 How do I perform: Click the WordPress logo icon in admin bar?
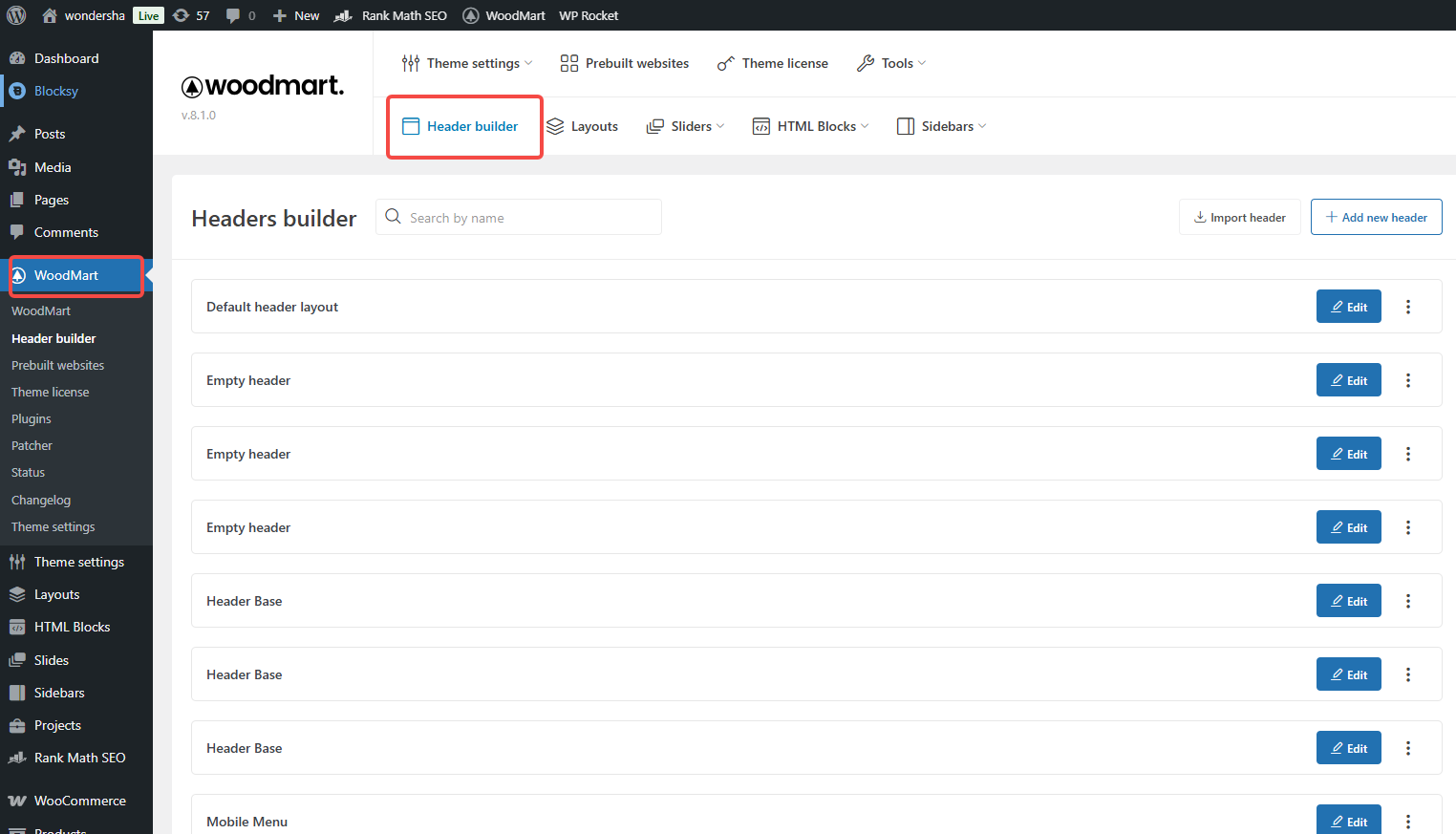pyautogui.click(x=16, y=15)
